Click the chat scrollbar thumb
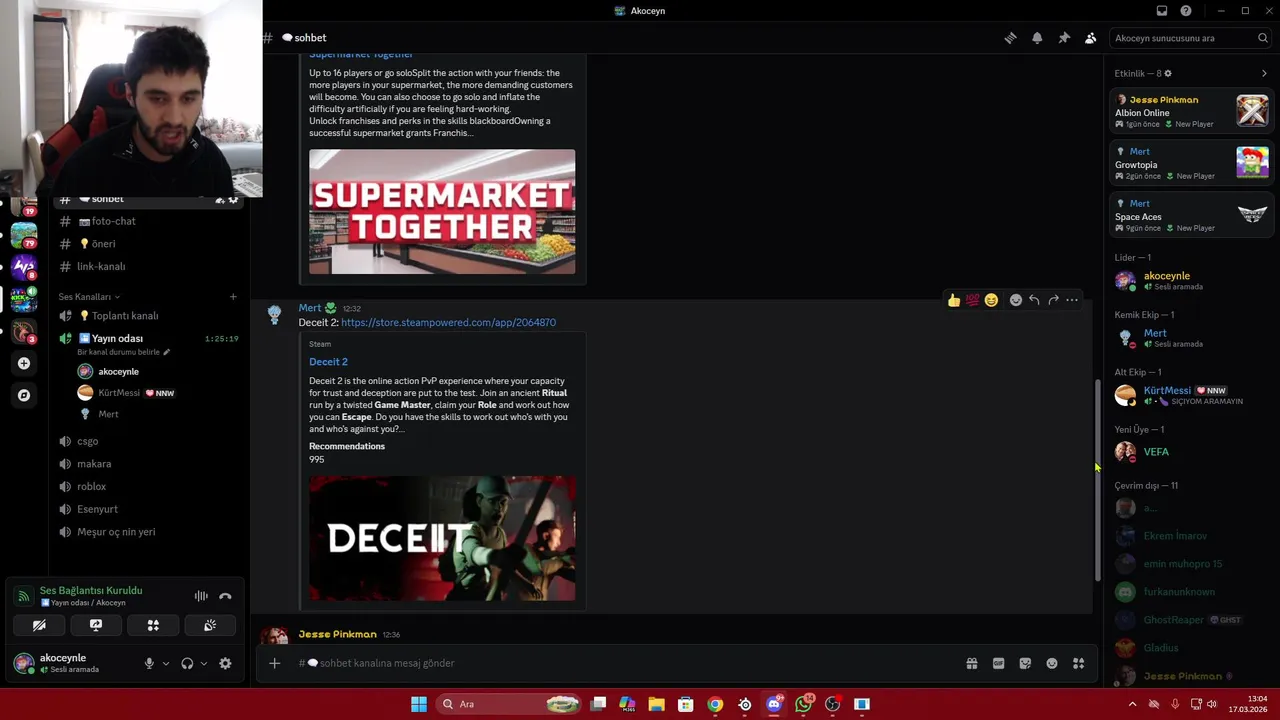This screenshot has width=1280, height=720. click(x=1097, y=481)
